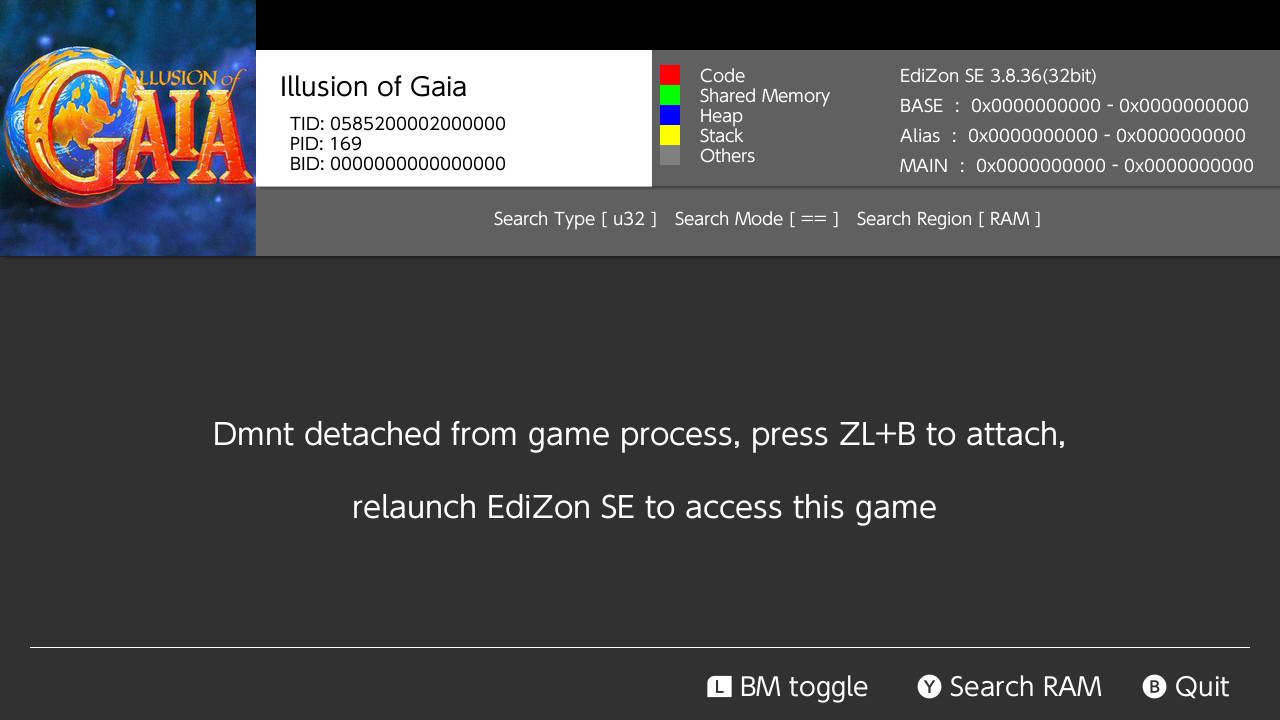
Task: Click the TID value line
Action: click(x=398, y=124)
